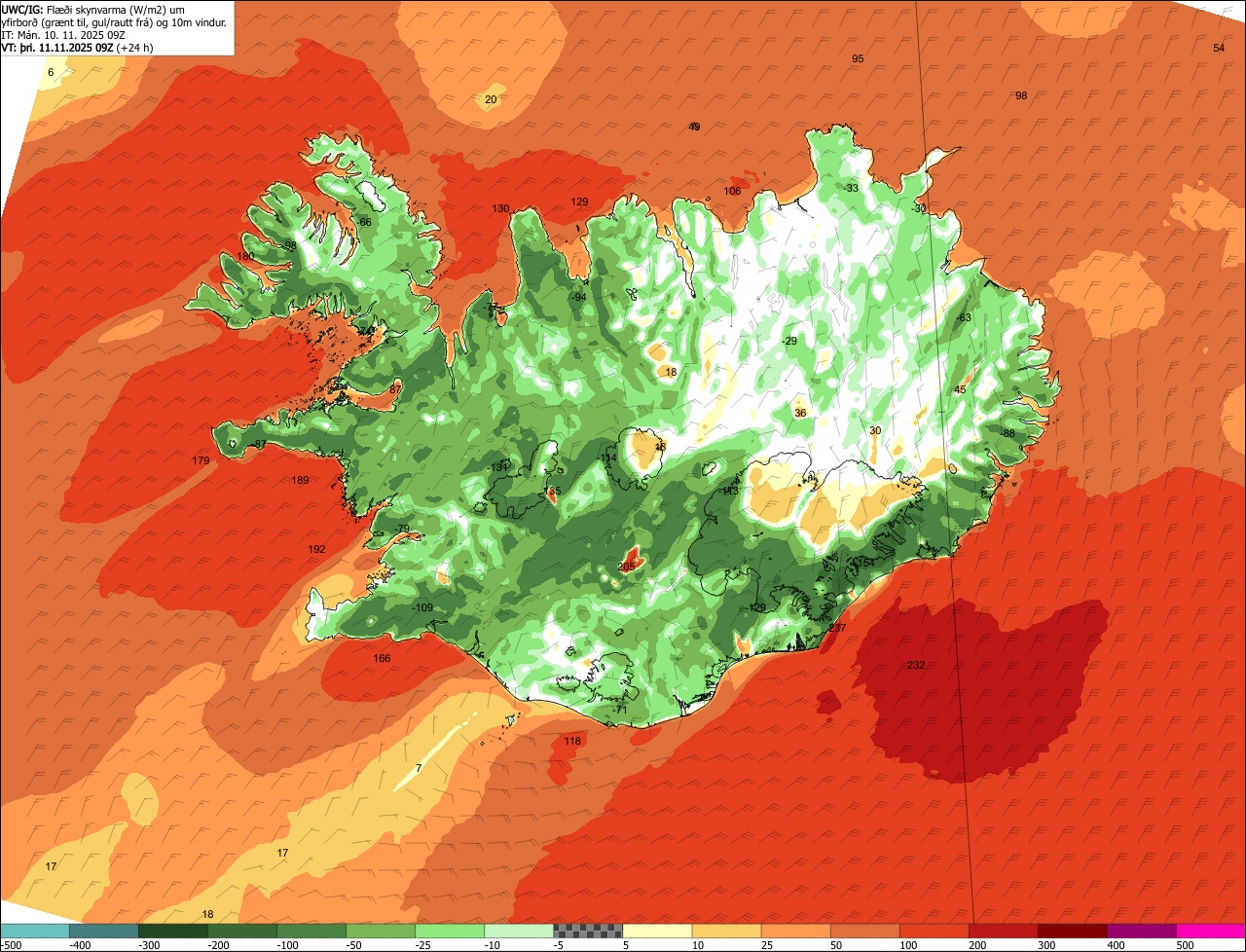The image size is (1246, 952).
Task: Click the value 205 in the central highlands
Action: pos(626,567)
